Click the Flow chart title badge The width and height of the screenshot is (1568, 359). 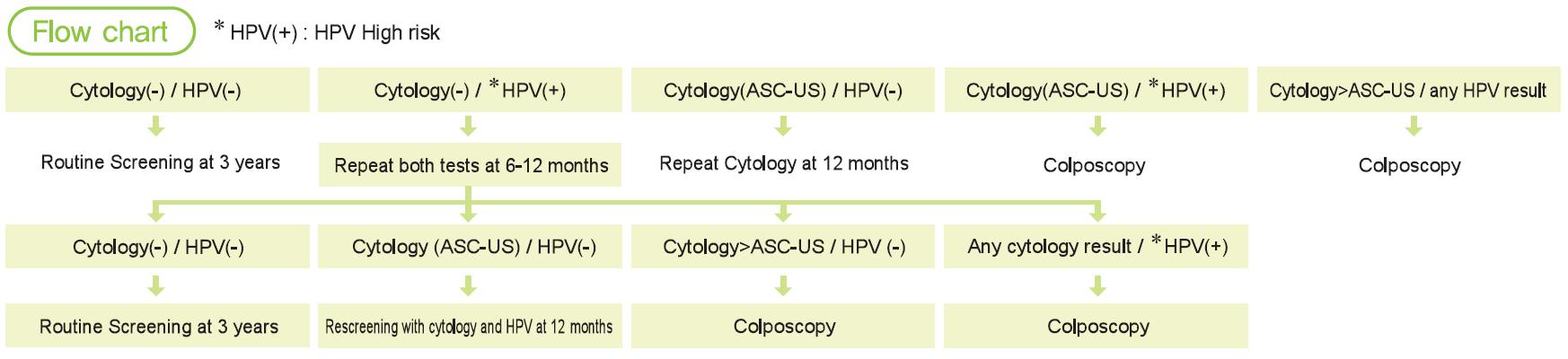(101, 31)
